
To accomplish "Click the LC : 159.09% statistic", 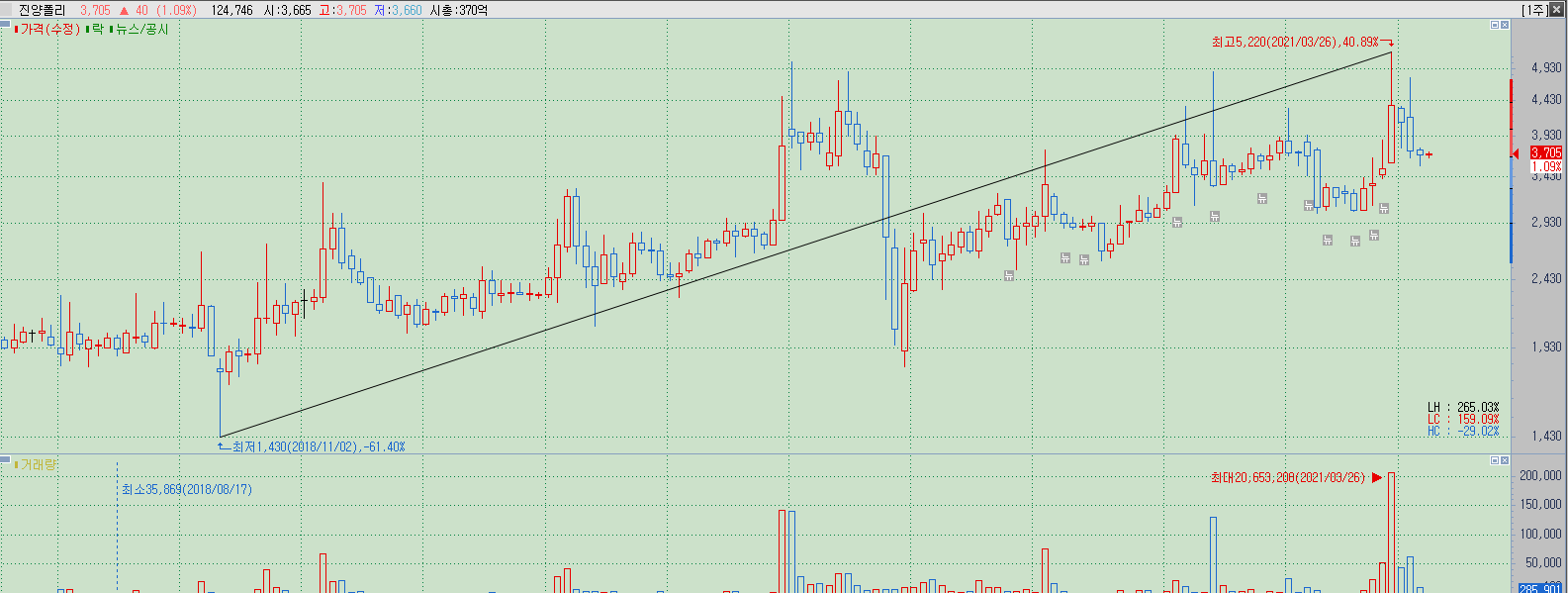I will click(1463, 420).
